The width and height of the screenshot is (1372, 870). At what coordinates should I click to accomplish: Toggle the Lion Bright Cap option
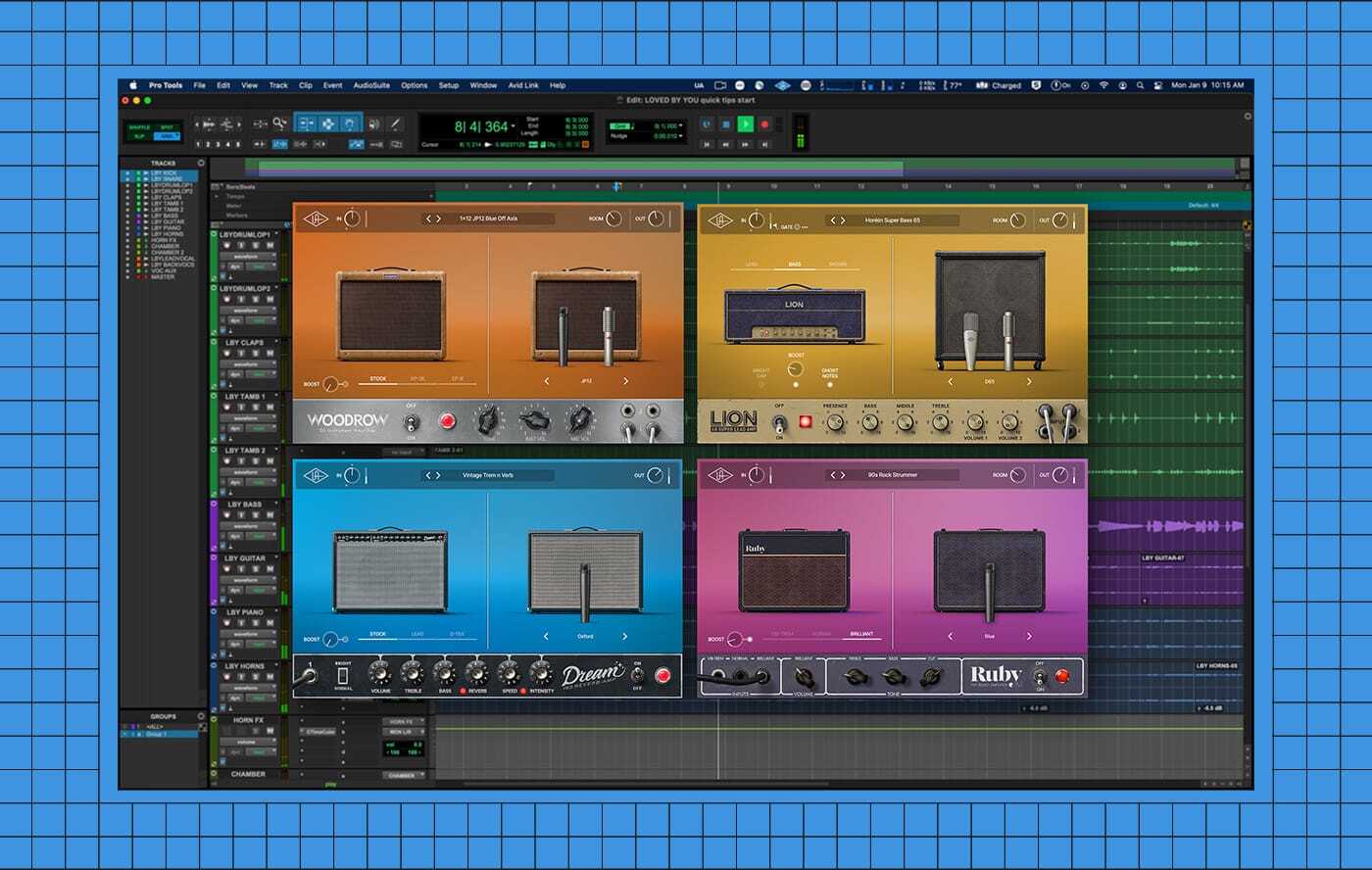760,384
